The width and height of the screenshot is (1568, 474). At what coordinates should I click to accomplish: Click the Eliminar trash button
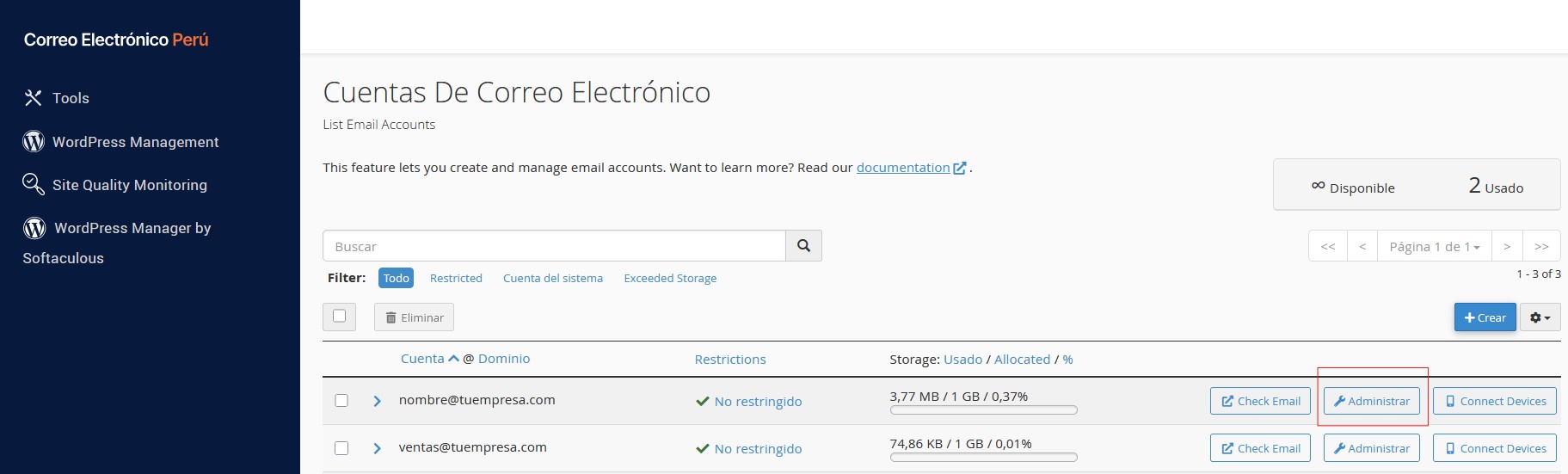click(414, 317)
